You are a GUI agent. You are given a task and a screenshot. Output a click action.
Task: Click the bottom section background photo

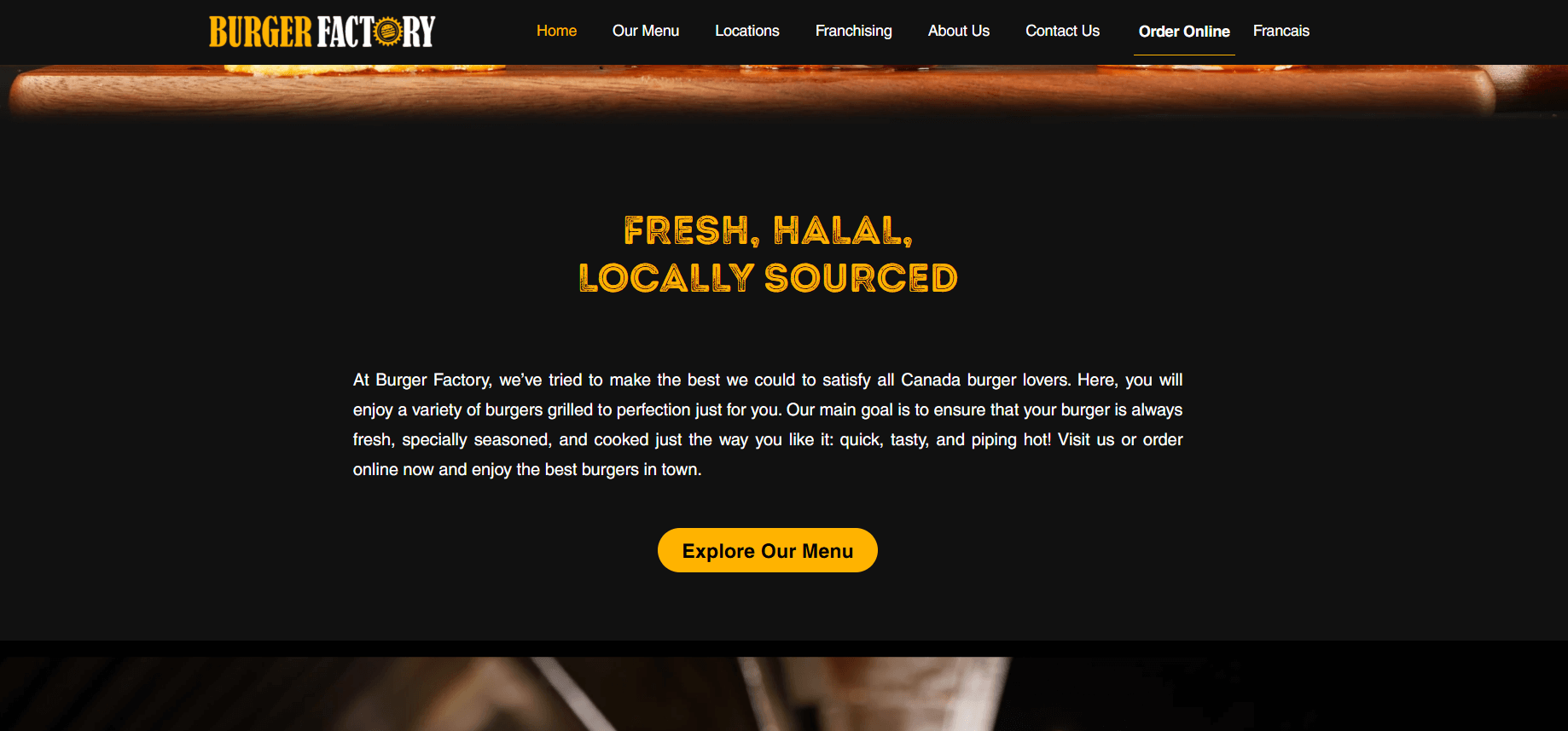coord(784,693)
